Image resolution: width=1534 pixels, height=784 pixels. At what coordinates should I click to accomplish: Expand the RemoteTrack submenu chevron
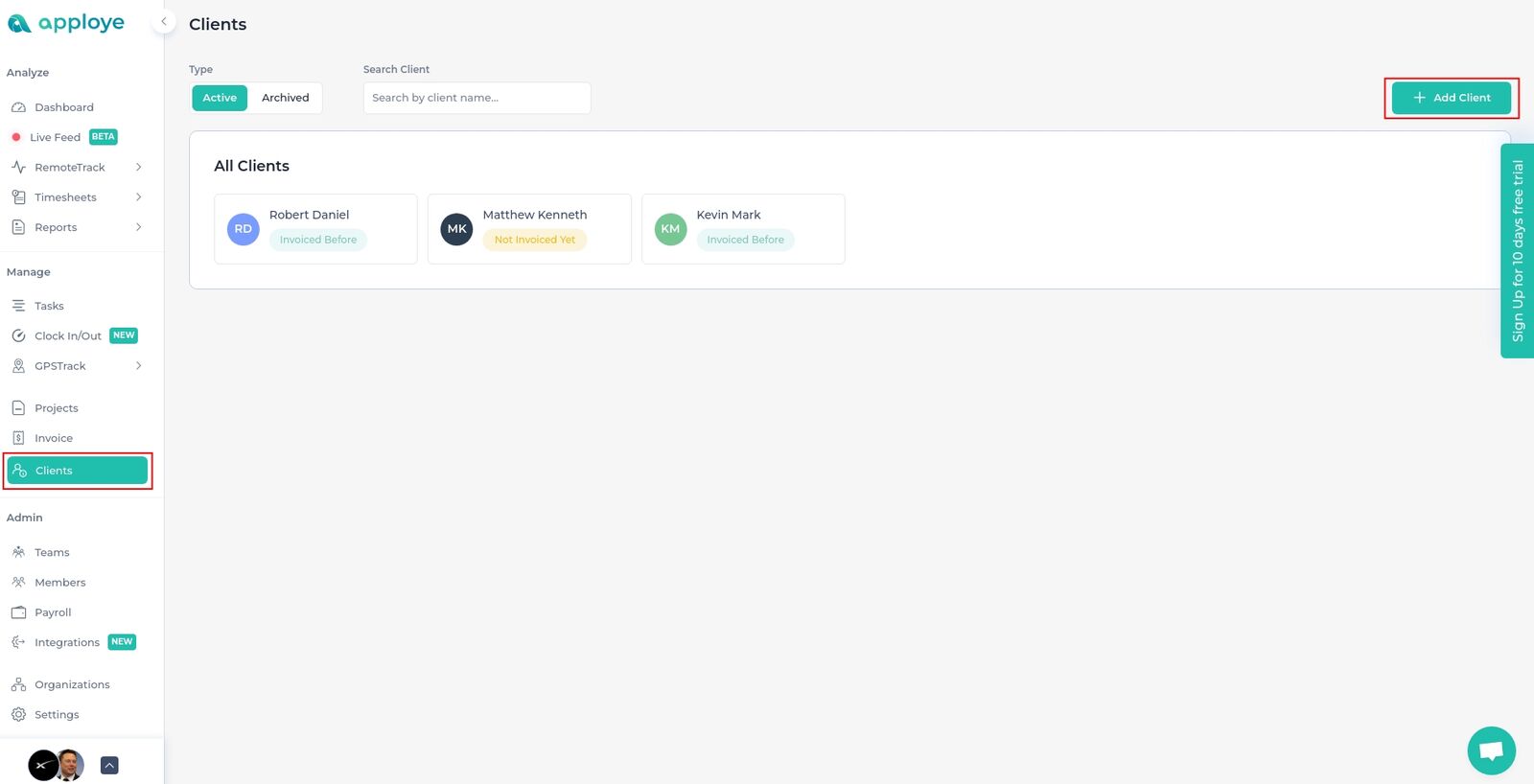(139, 167)
